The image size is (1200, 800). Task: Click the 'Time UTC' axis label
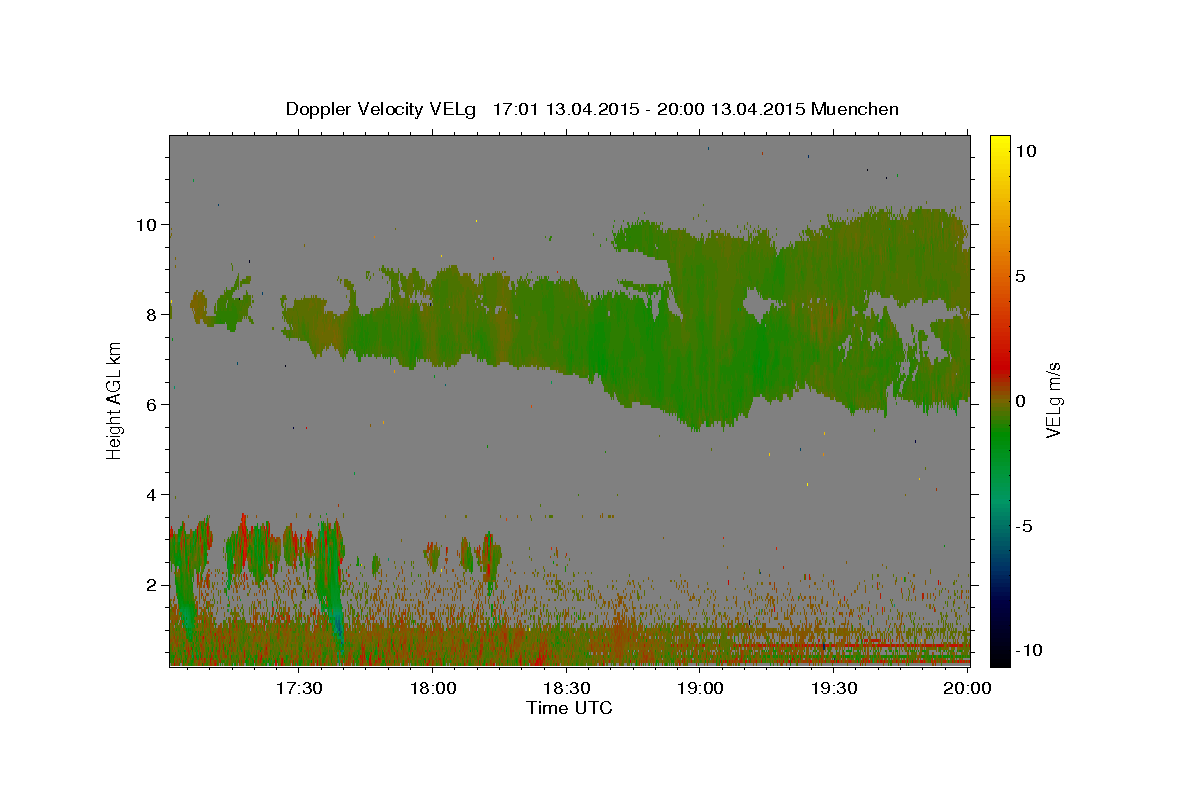[569, 708]
